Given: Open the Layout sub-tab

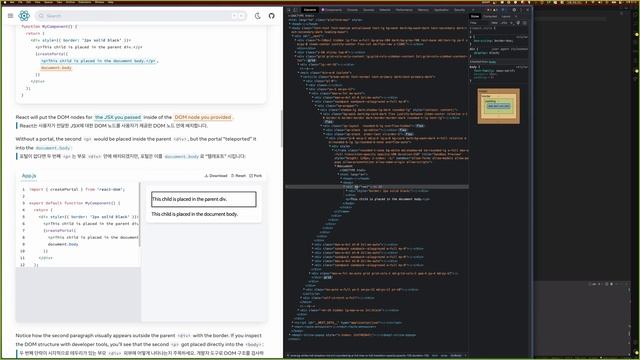Looking at the screenshot, I should [x=506, y=16].
